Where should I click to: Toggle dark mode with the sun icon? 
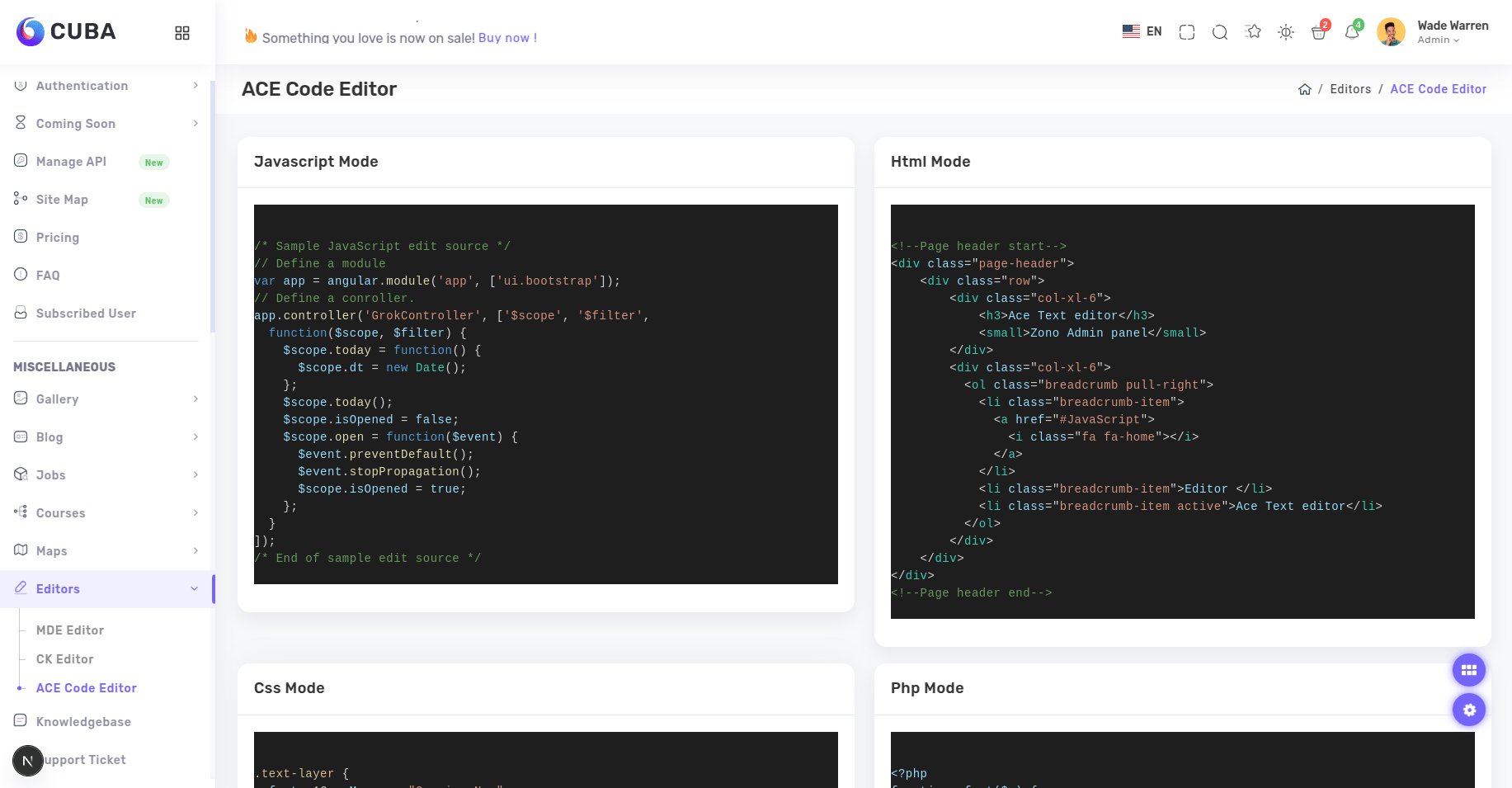[1286, 32]
